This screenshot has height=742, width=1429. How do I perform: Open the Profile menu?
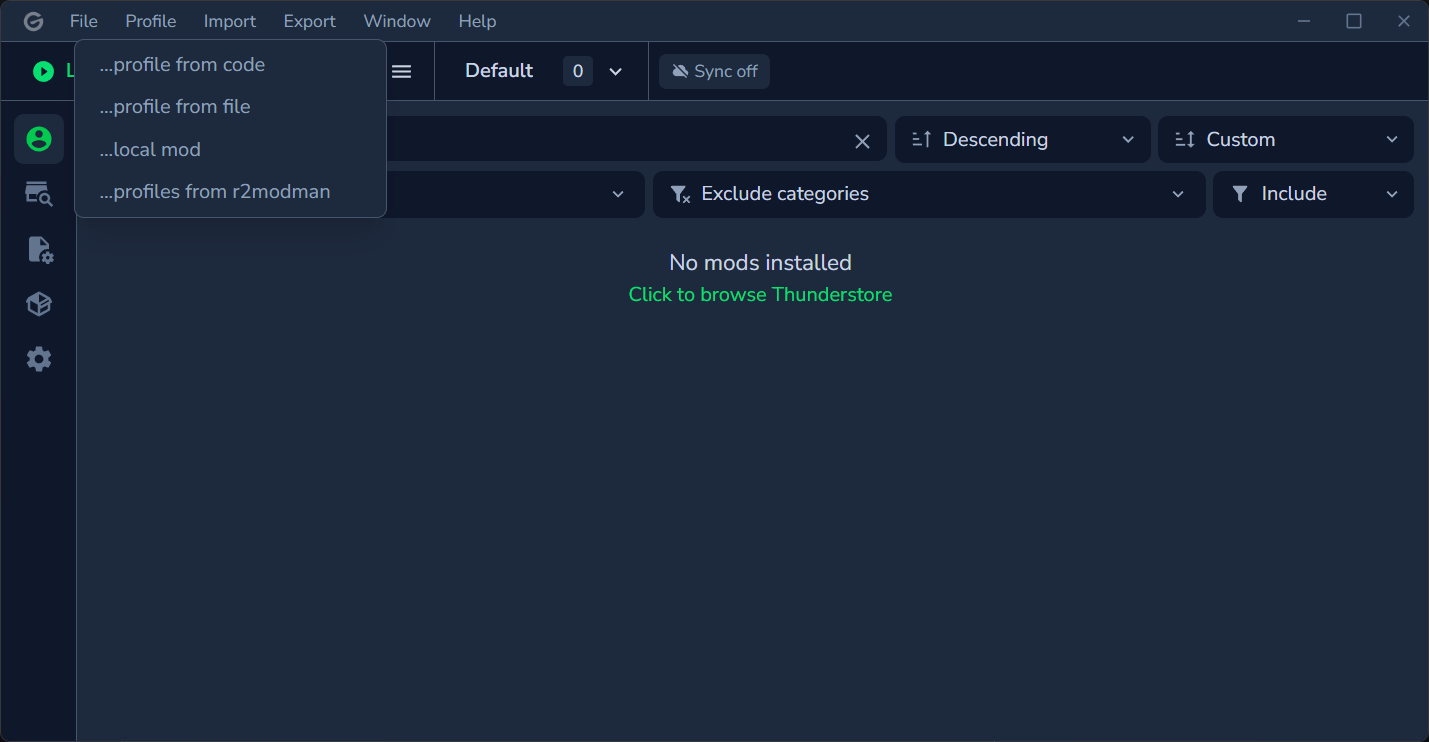(x=151, y=21)
